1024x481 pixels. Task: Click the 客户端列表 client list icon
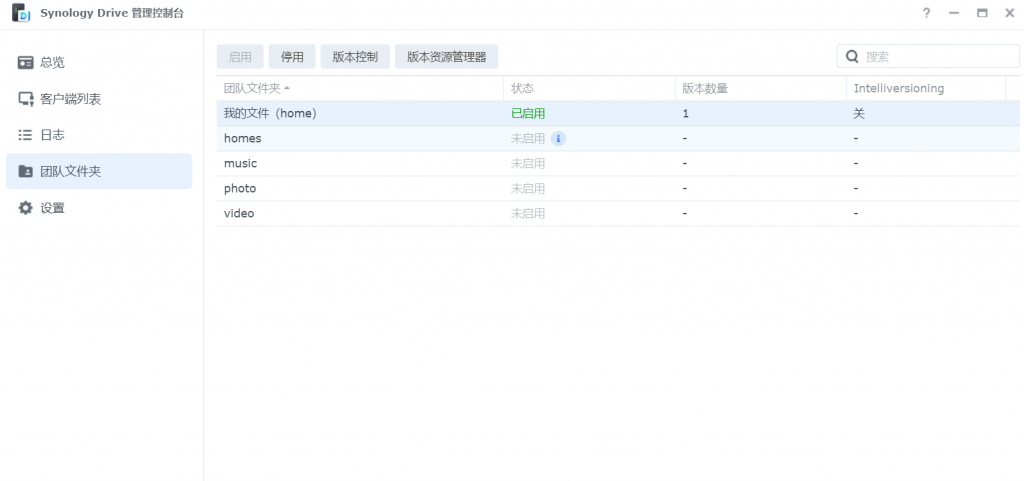click(26, 99)
